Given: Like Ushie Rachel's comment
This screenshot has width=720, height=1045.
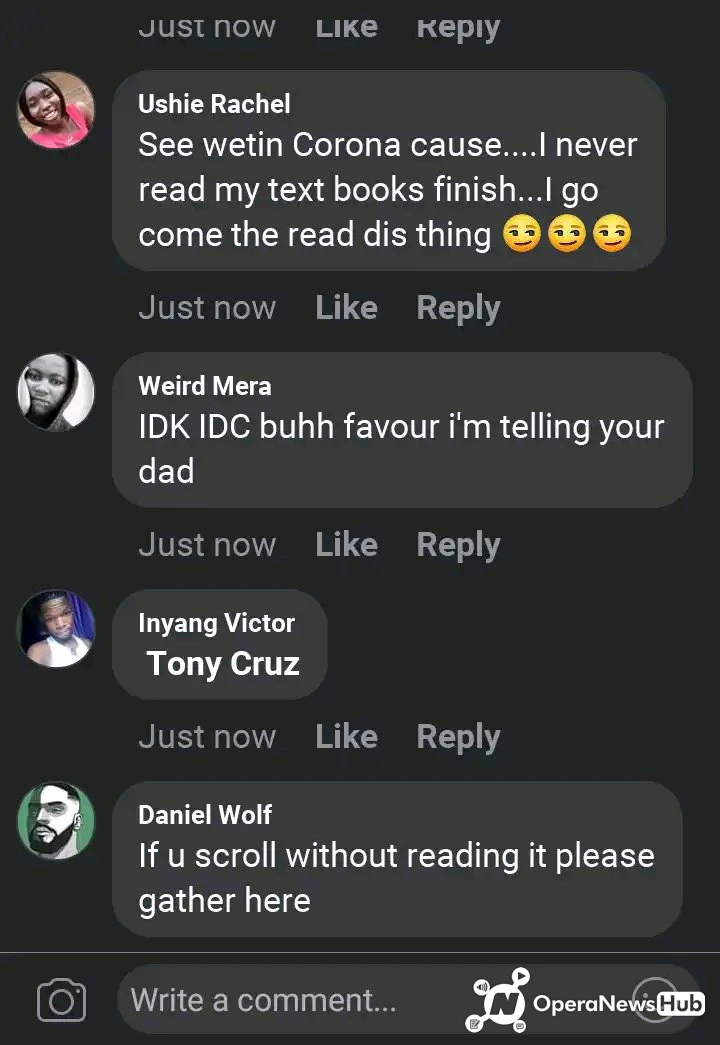Looking at the screenshot, I should click(347, 308).
